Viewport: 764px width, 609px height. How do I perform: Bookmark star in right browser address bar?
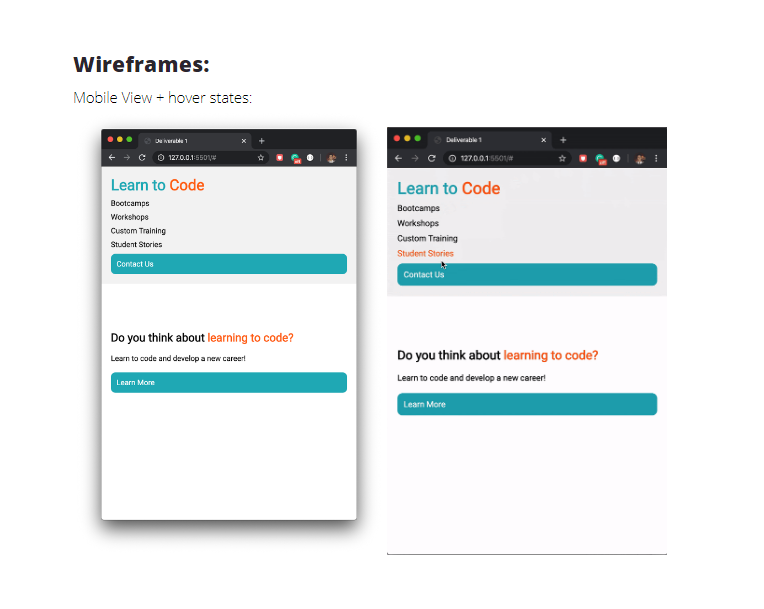pos(562,158)
